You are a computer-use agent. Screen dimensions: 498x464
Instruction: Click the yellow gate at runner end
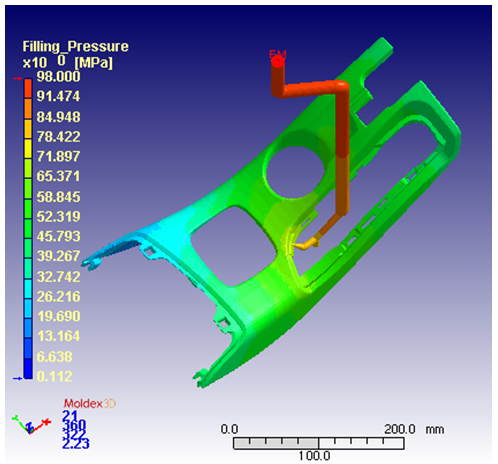(x=305, y=245)
